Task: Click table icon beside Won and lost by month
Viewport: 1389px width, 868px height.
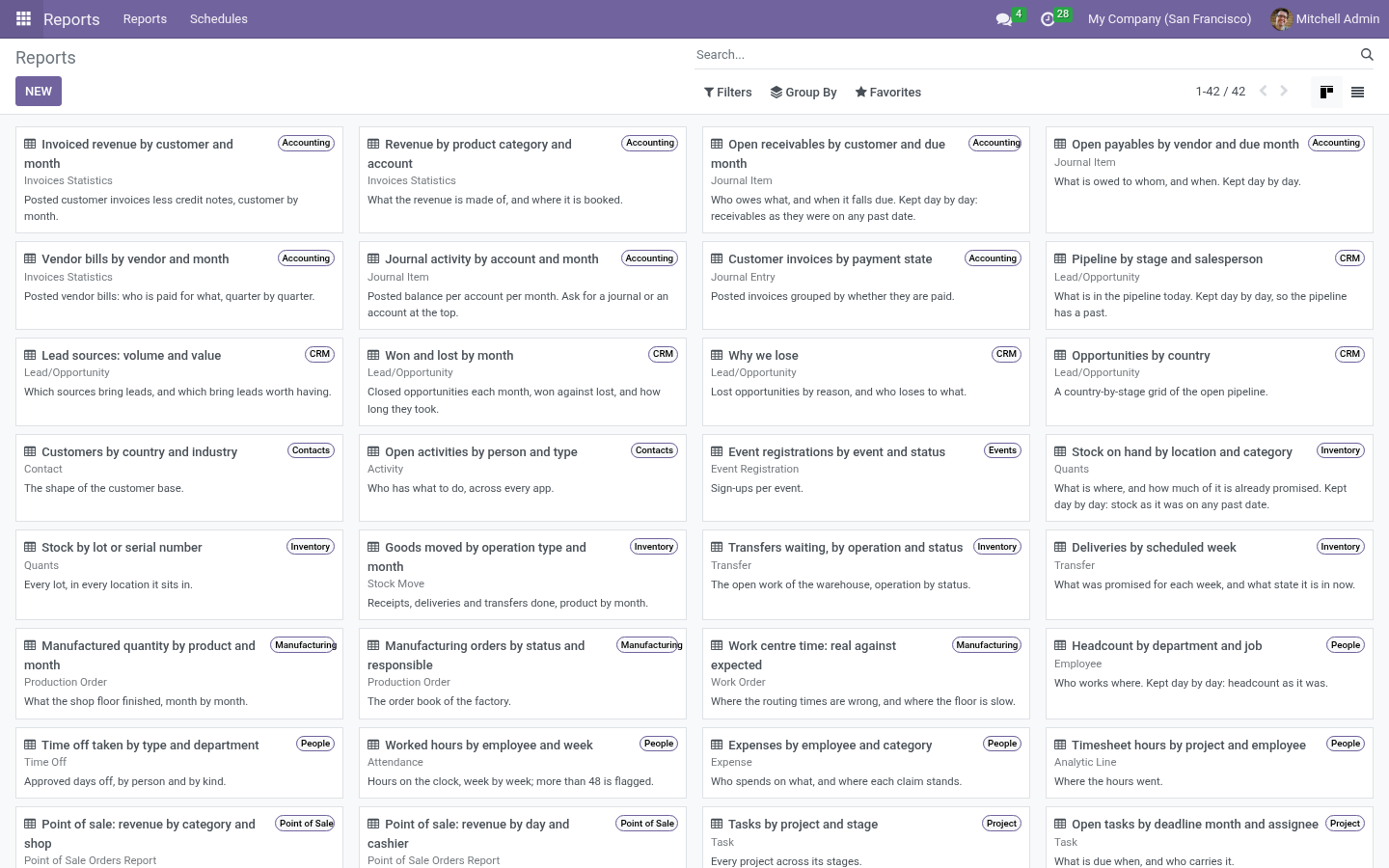Action: [x=373, y=355]
